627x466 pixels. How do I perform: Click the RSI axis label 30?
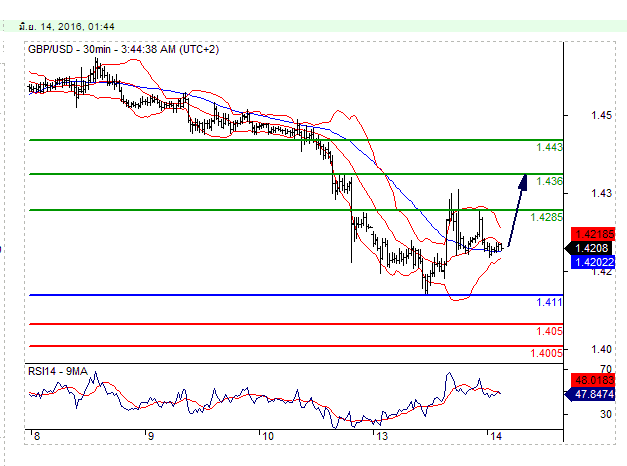click(606, 414)
